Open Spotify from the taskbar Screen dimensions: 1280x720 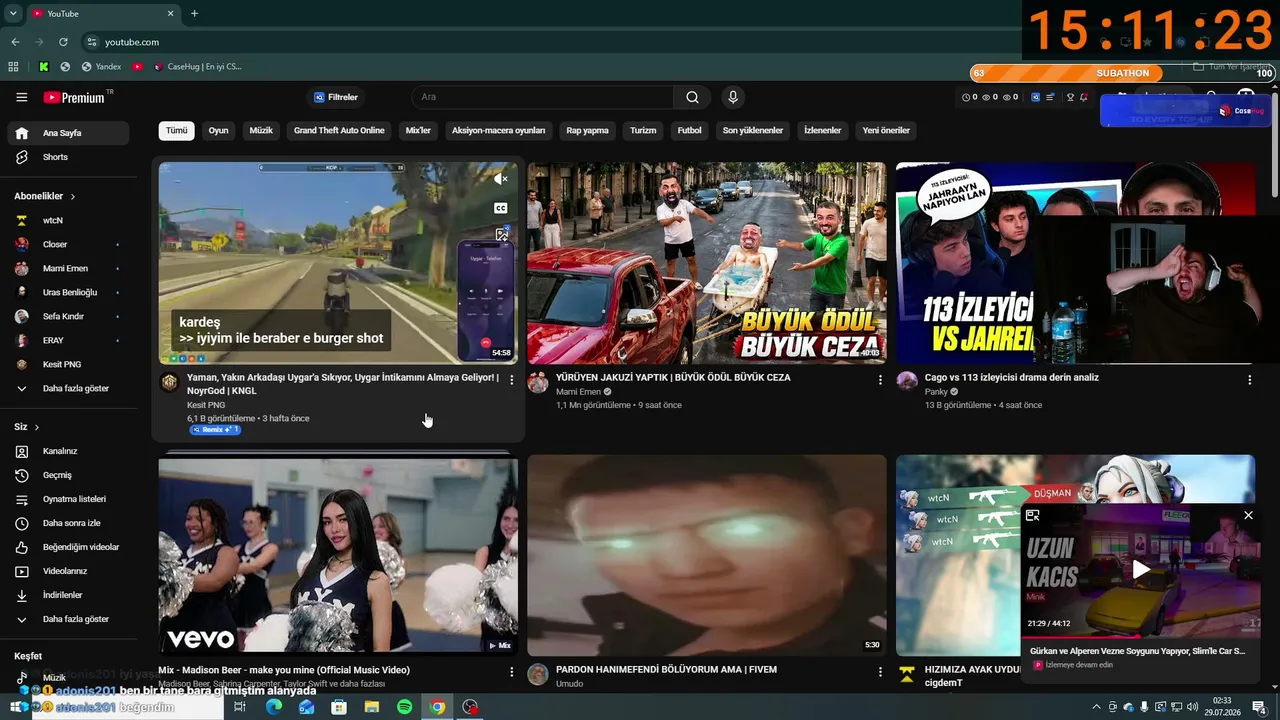coord(404,707)
